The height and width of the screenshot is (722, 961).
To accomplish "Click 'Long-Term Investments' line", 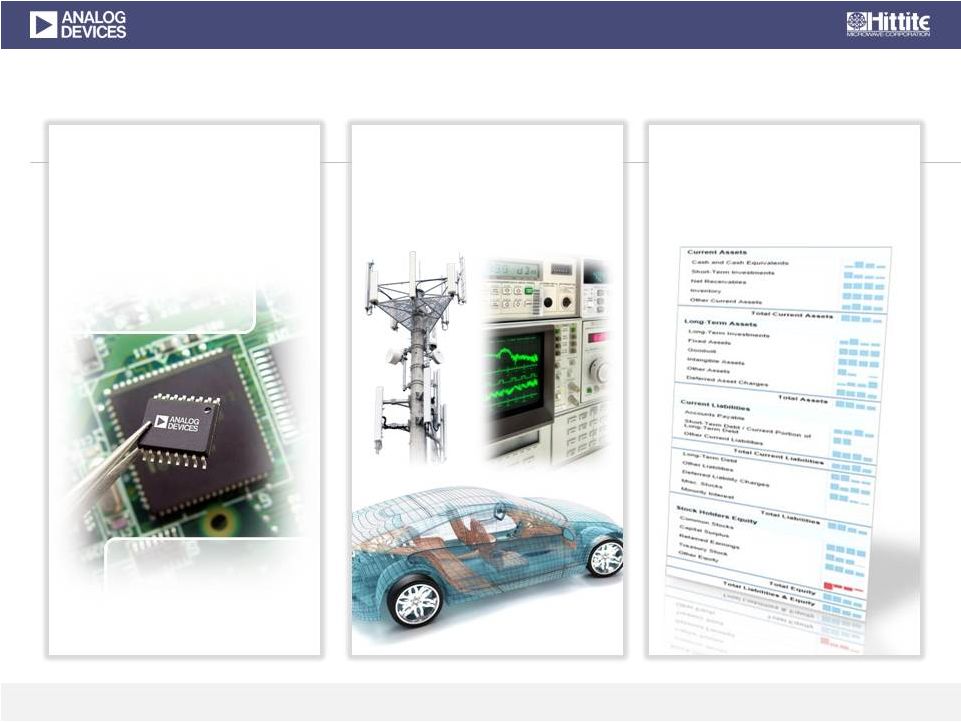I will tap(729, 334).
